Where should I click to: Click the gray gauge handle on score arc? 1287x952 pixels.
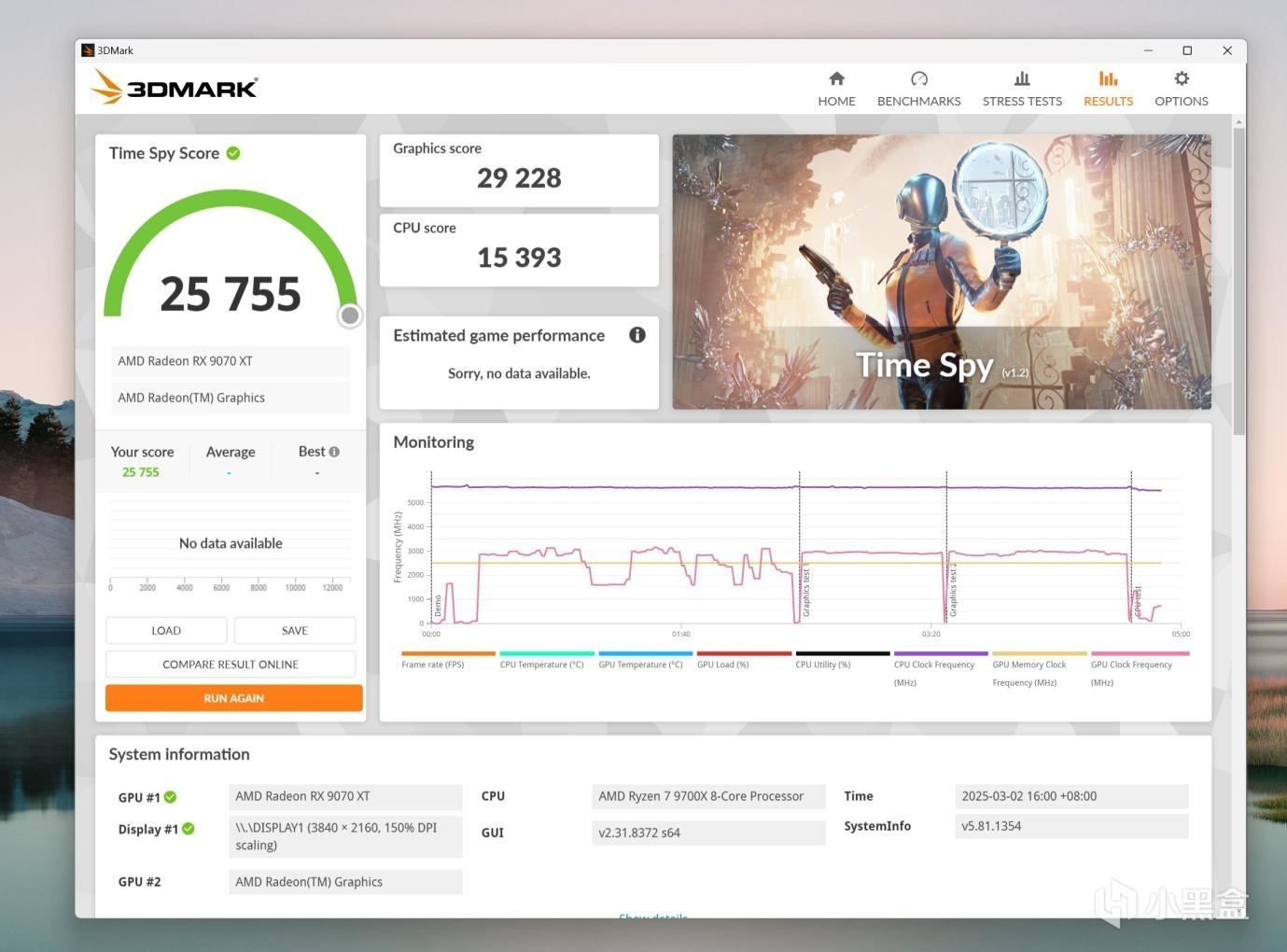click(350, 315)
